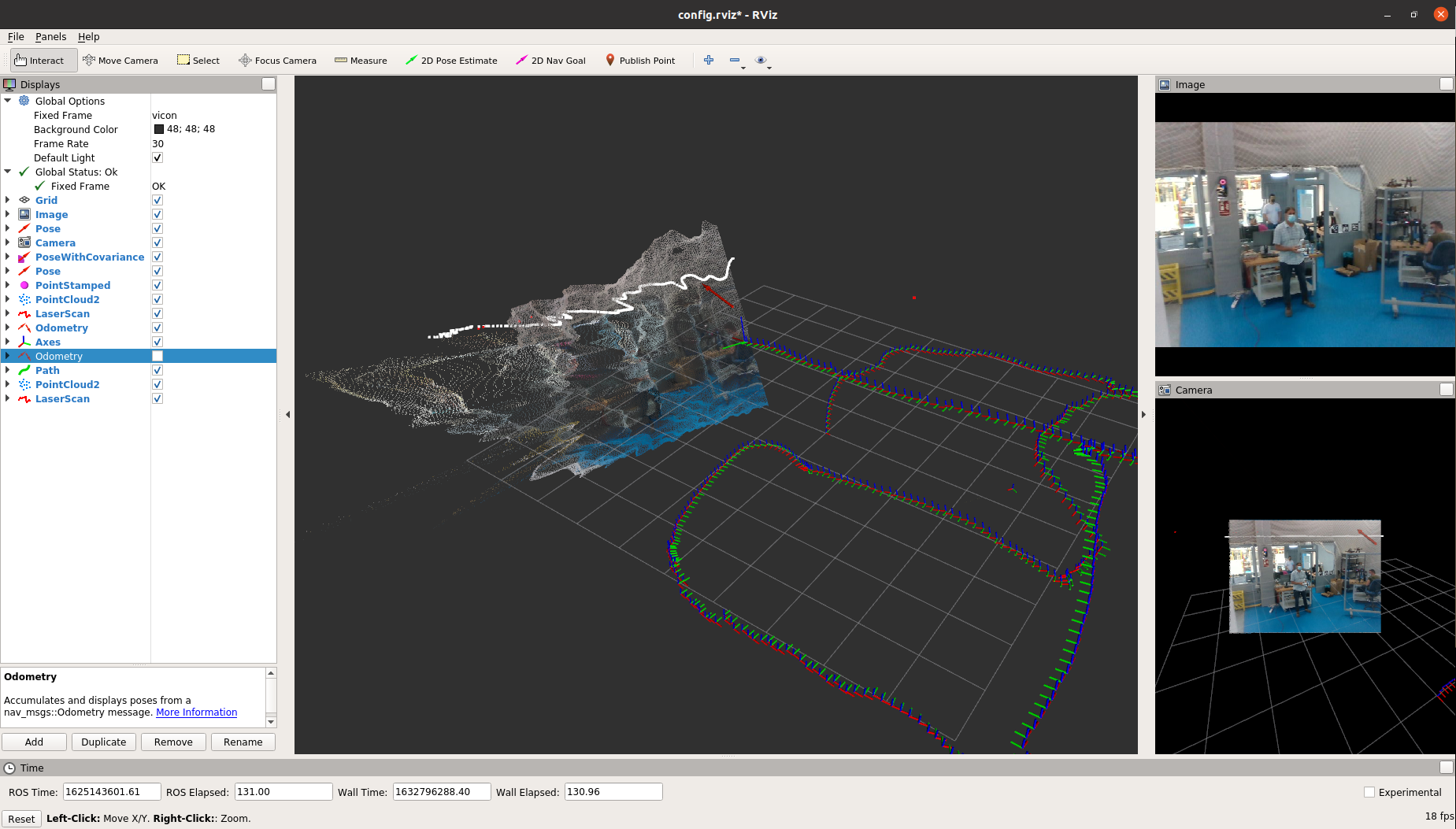Select the Interact tool

[43, 61]
